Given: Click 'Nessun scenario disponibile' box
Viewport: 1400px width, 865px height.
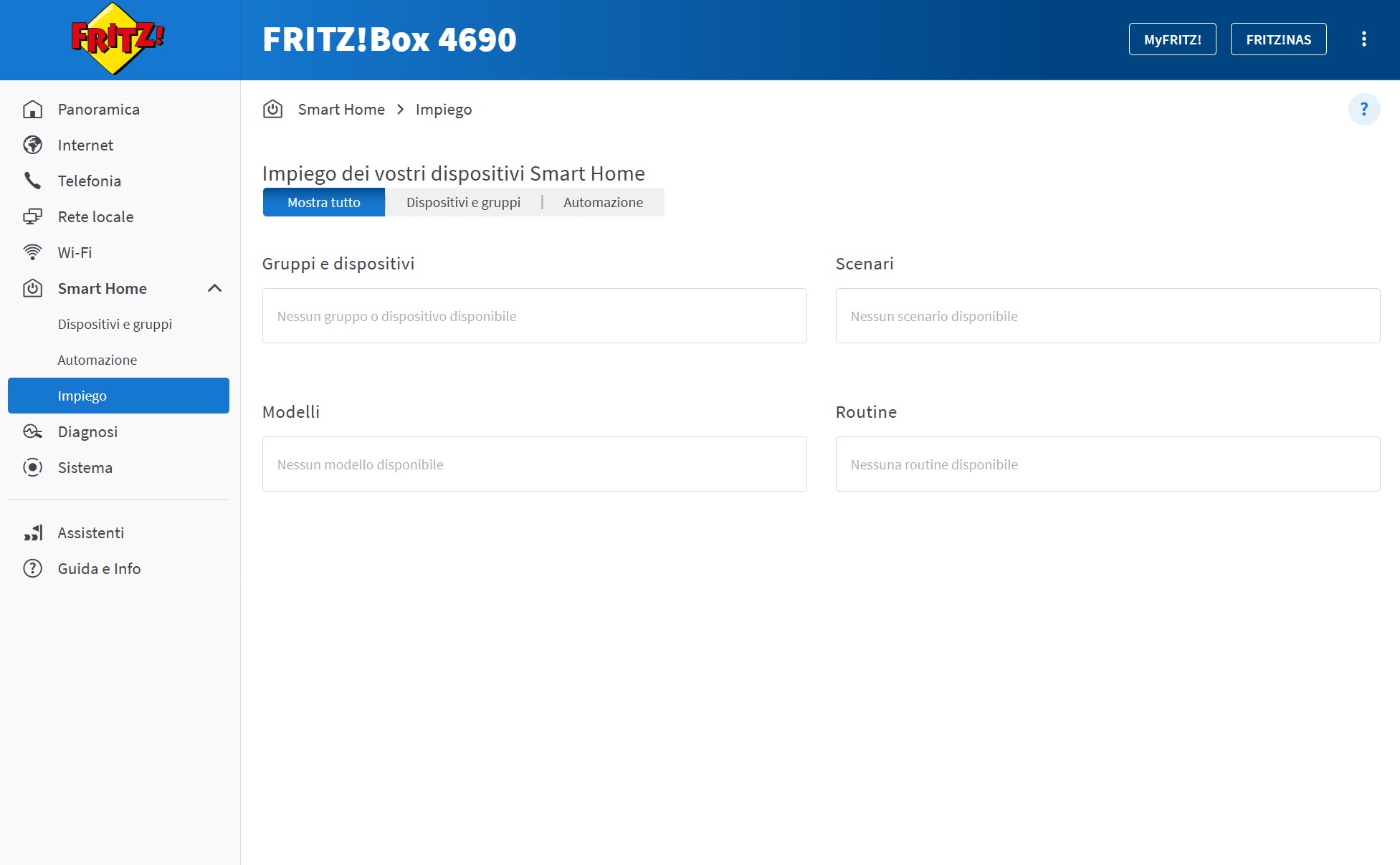Looking at the screenshot, I should (1108, 315).
